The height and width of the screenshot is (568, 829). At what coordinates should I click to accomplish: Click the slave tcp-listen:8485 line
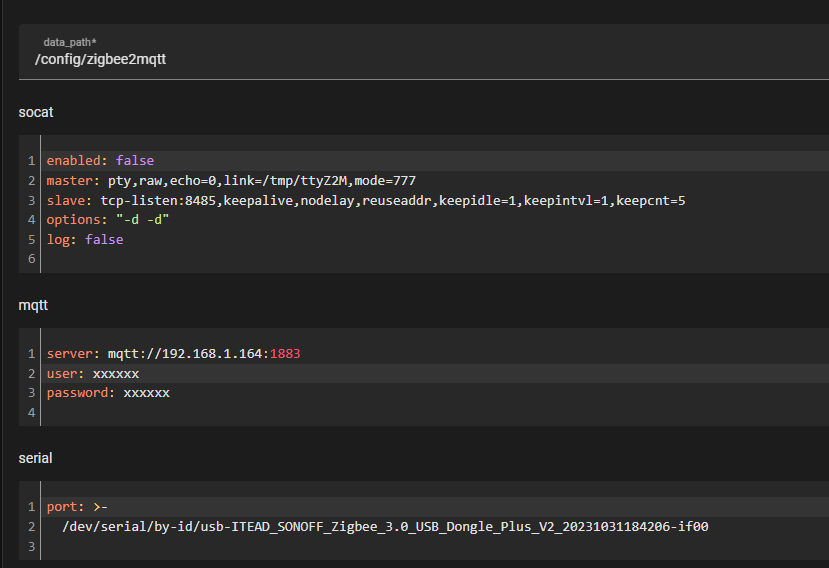coord(365,201)
